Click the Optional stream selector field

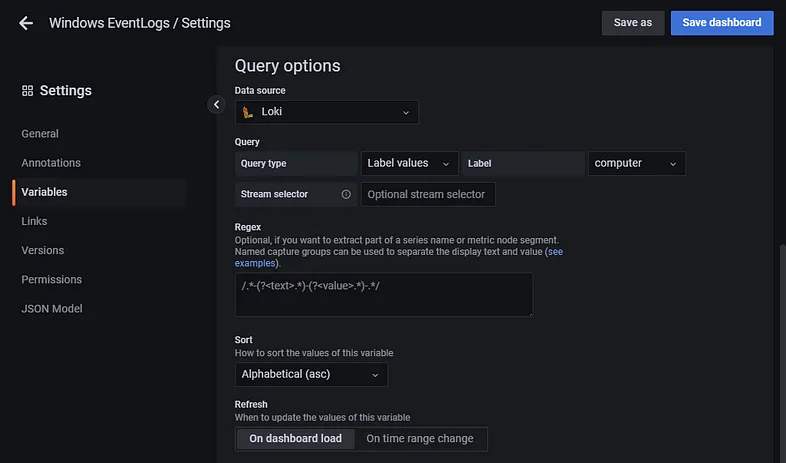[x=428, y=194]
